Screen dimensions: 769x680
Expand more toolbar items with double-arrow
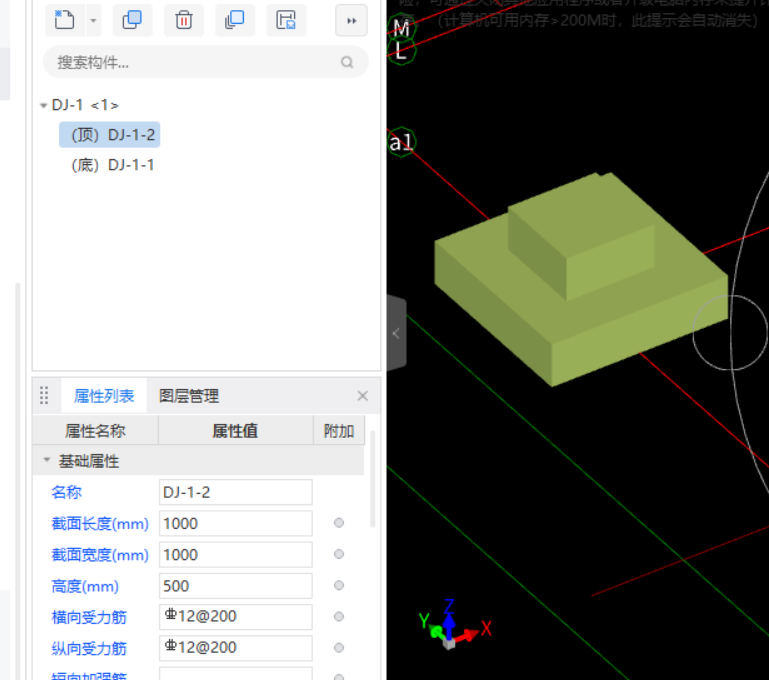click(x=352, y=21)
